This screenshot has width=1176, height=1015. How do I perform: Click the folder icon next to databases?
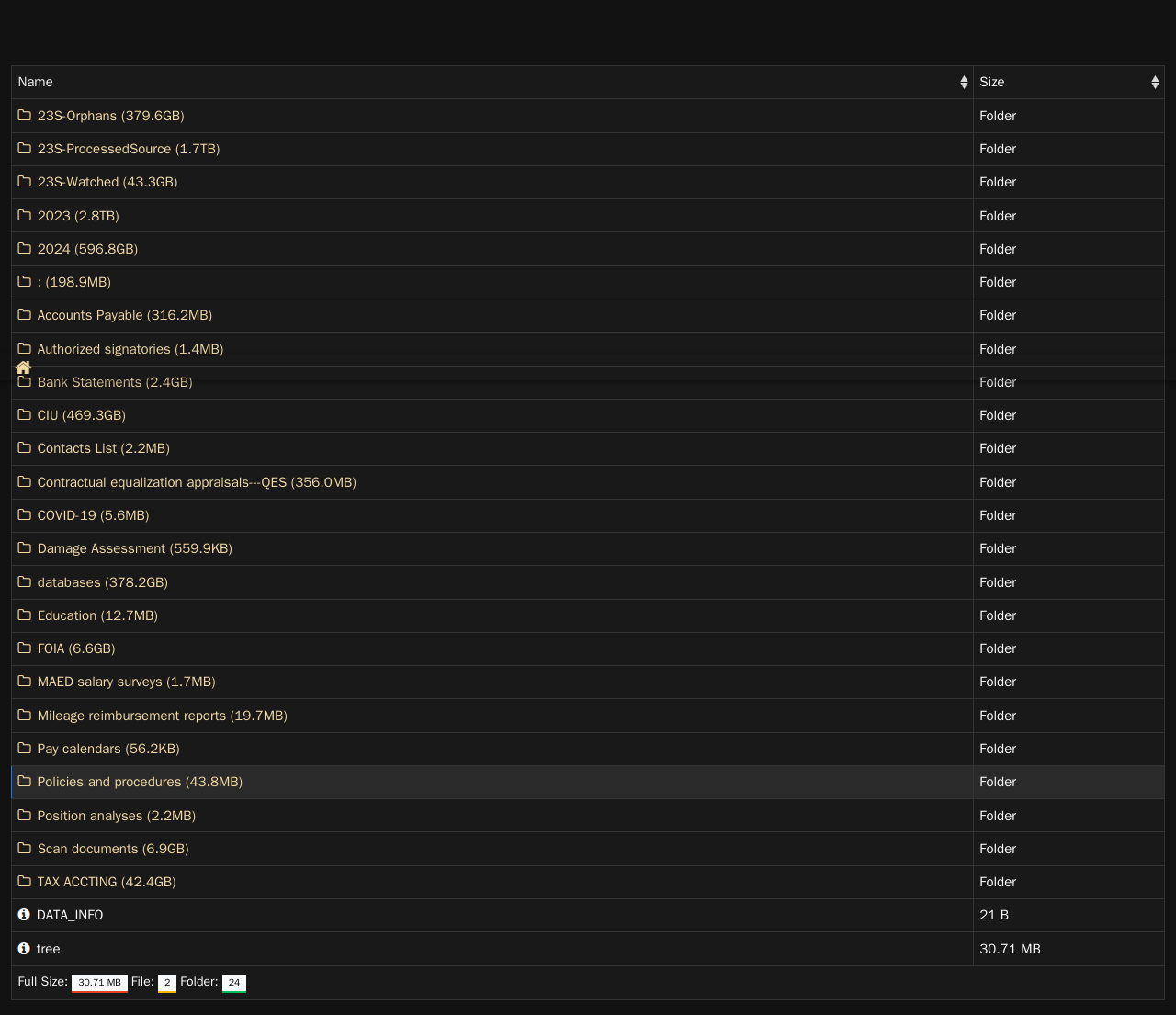pyautogui.click(x=25, y=582)
